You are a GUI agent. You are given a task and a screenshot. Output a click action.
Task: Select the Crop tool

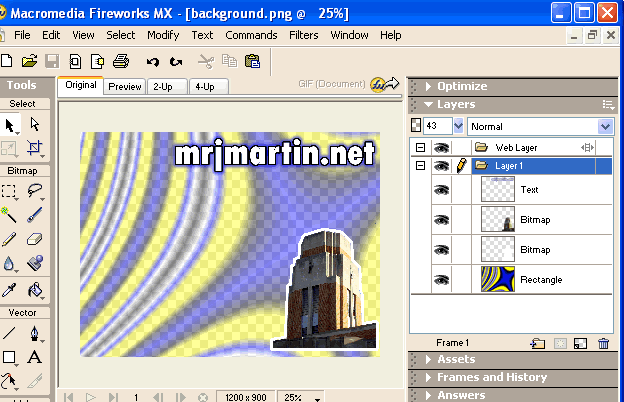point(35,148)
